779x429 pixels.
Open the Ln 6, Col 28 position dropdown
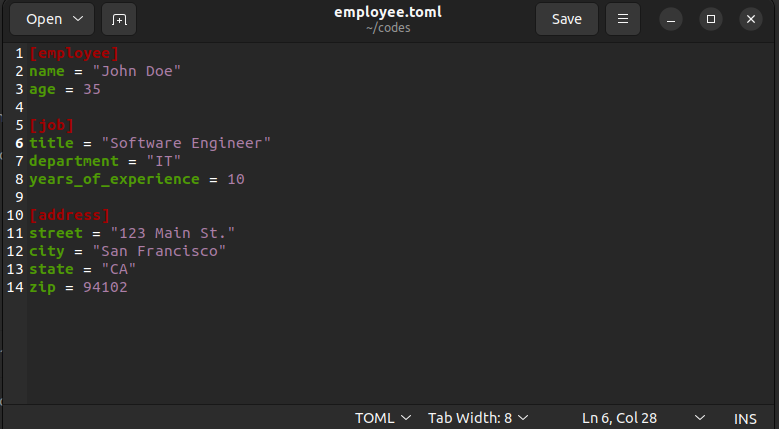[x=643, y=418]
